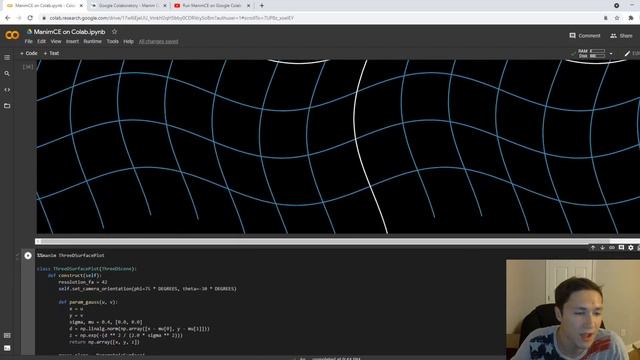Add a new Code cell
The width and height of the screenshot is (640, 360).
[x=29, y=53]
